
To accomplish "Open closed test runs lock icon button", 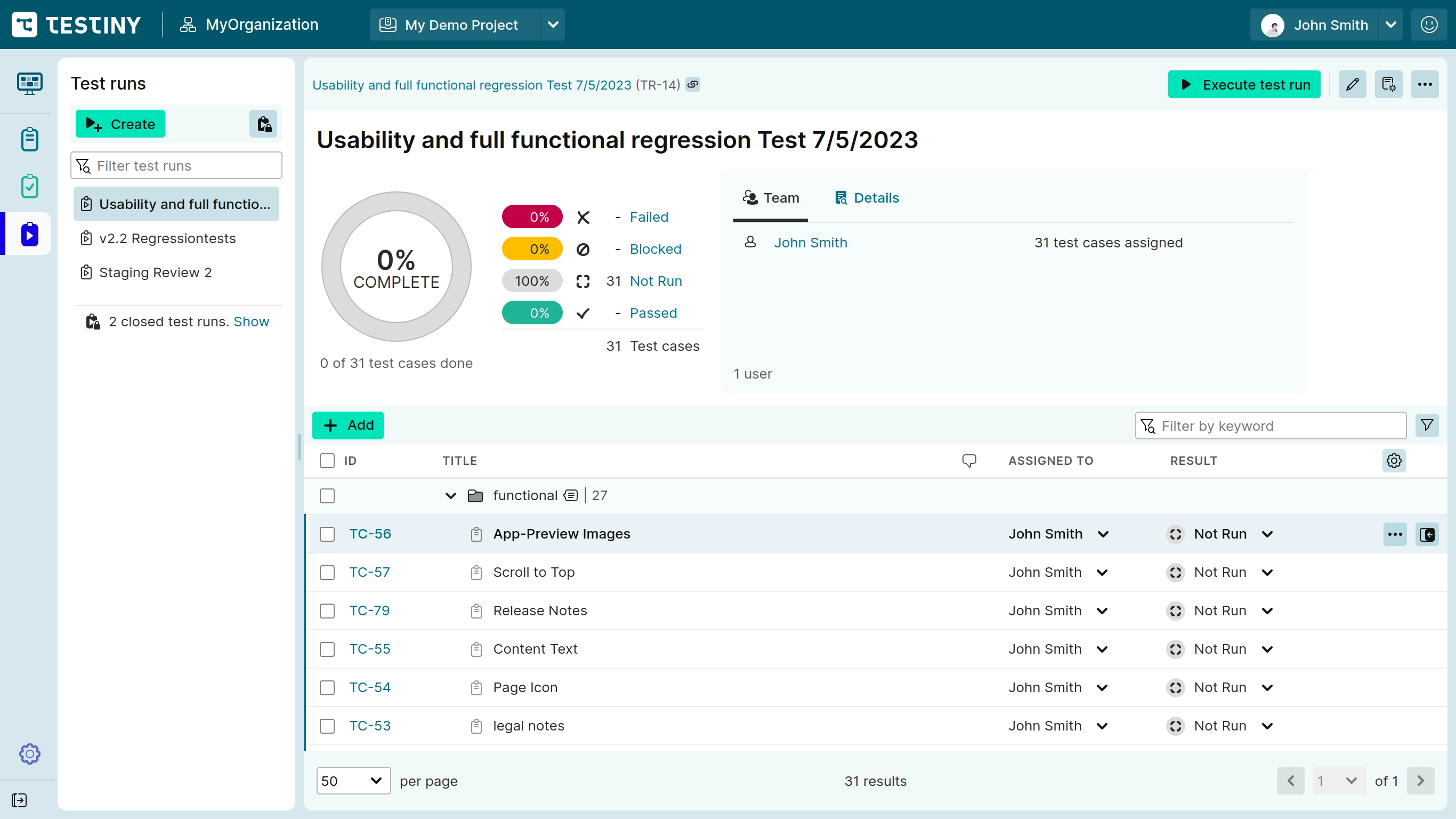I will point(263,124).
